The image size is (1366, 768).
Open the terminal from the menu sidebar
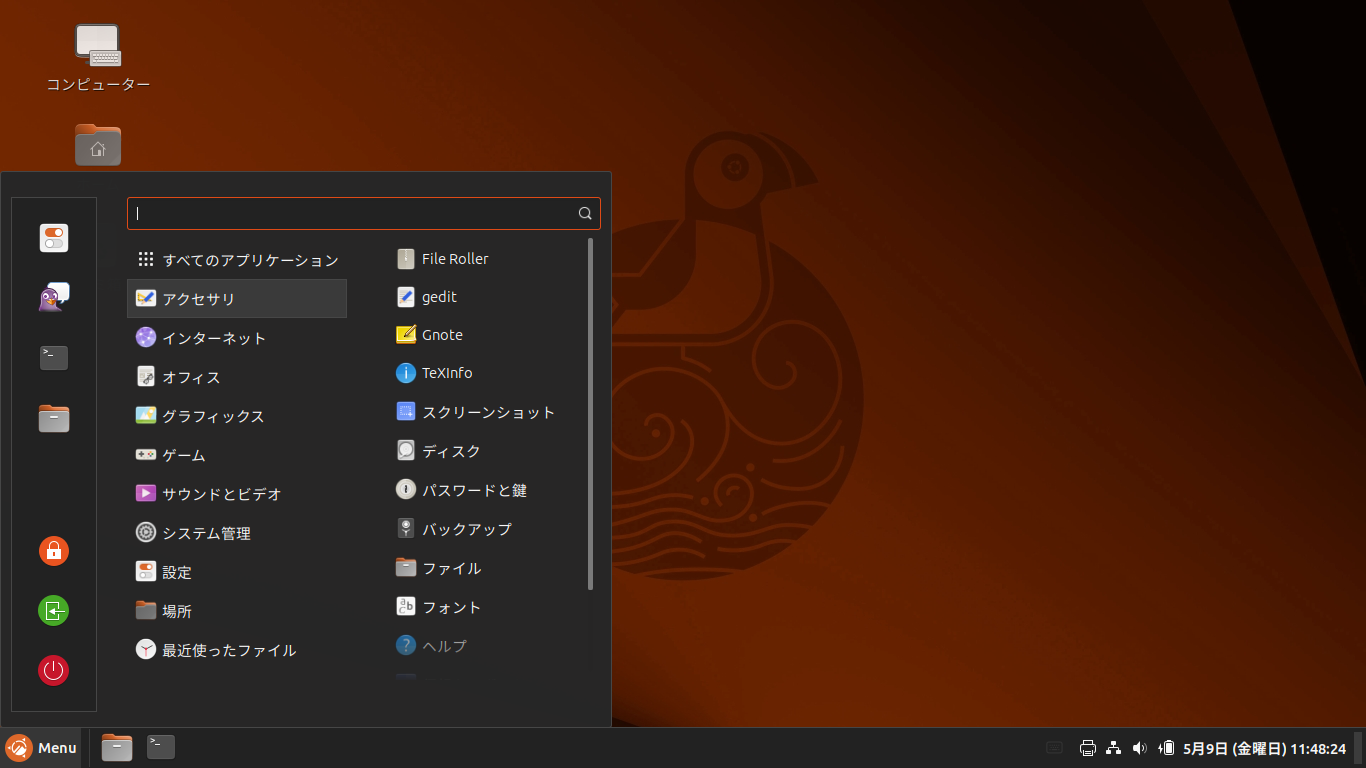53,357
